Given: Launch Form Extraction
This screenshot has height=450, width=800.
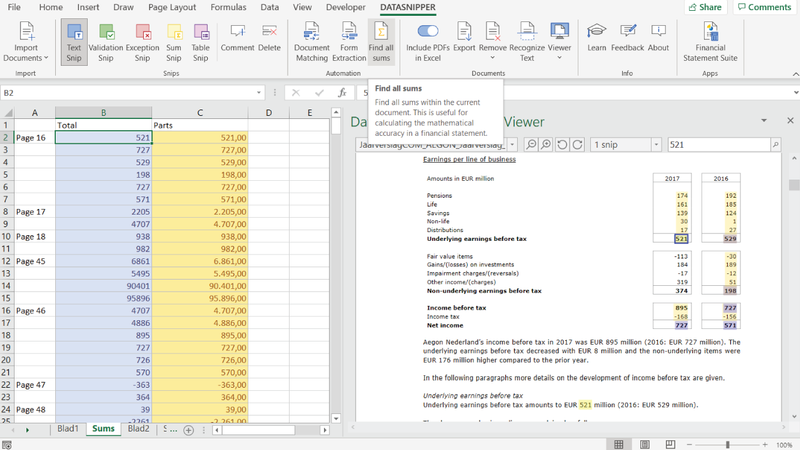Looking at the screenshot, I should 349,40.
